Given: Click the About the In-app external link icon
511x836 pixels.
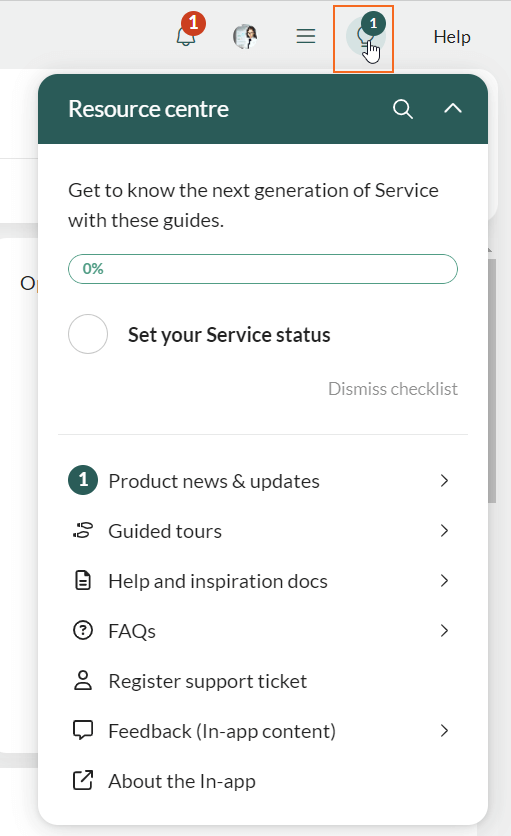Looking at the screenshot, I should (x=83, y=781).
